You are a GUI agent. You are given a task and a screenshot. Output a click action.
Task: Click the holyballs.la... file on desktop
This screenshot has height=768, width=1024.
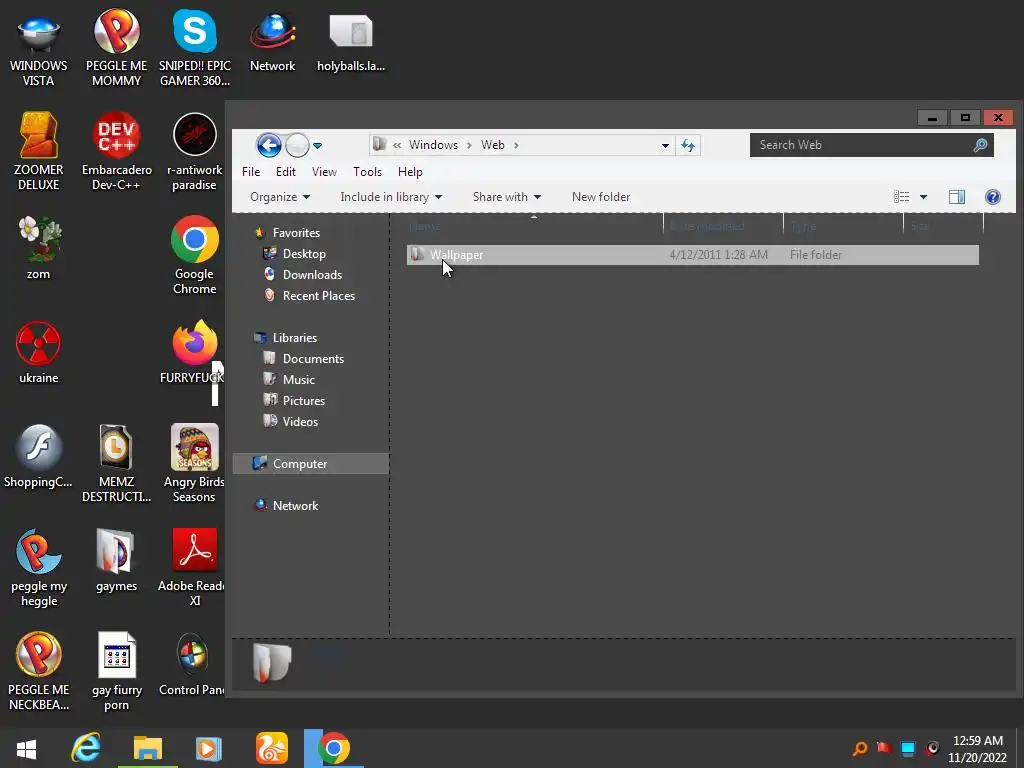click(351, 43)
